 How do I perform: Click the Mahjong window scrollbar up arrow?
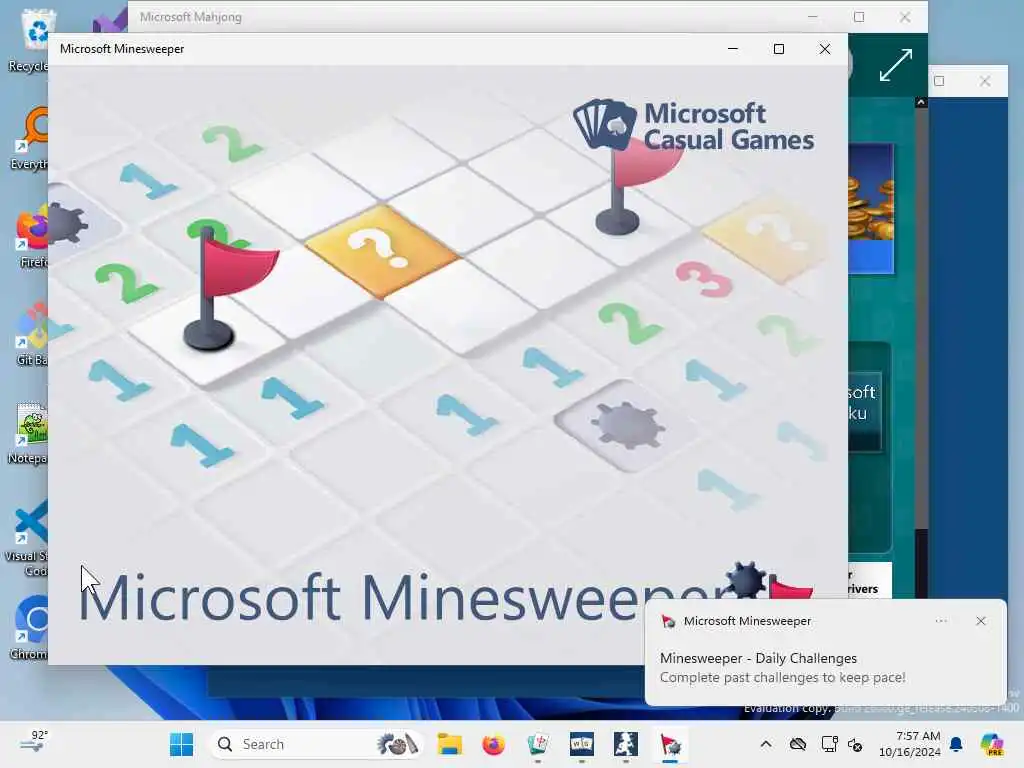(x=921, y=103)
